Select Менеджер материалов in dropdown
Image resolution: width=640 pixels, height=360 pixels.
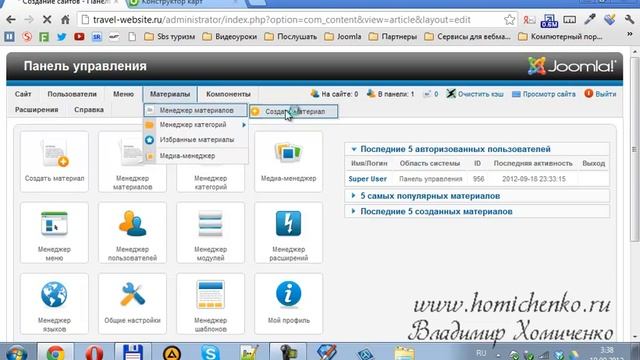pyautogui.click(x=196, y=110)
